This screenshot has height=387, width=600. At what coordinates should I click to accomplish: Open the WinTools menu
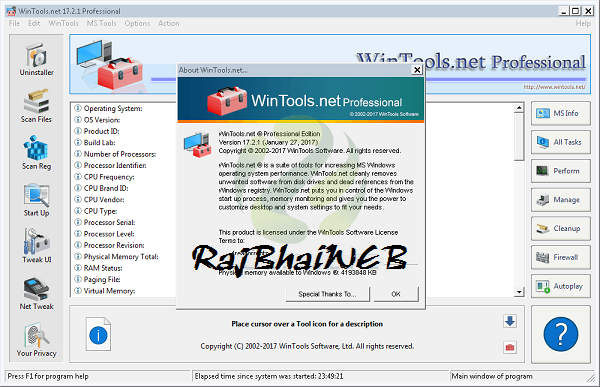63,23
